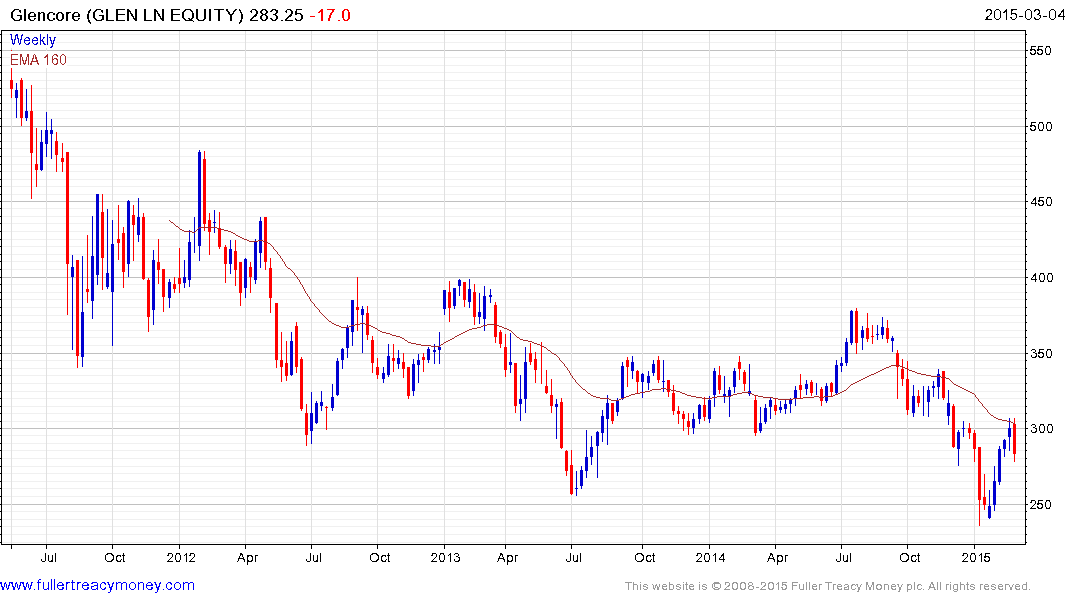Click the chart title Glencore (GLEN LN EQUITY)
The width and height of the screenshot is (1075, 600).
coord(127,15)
